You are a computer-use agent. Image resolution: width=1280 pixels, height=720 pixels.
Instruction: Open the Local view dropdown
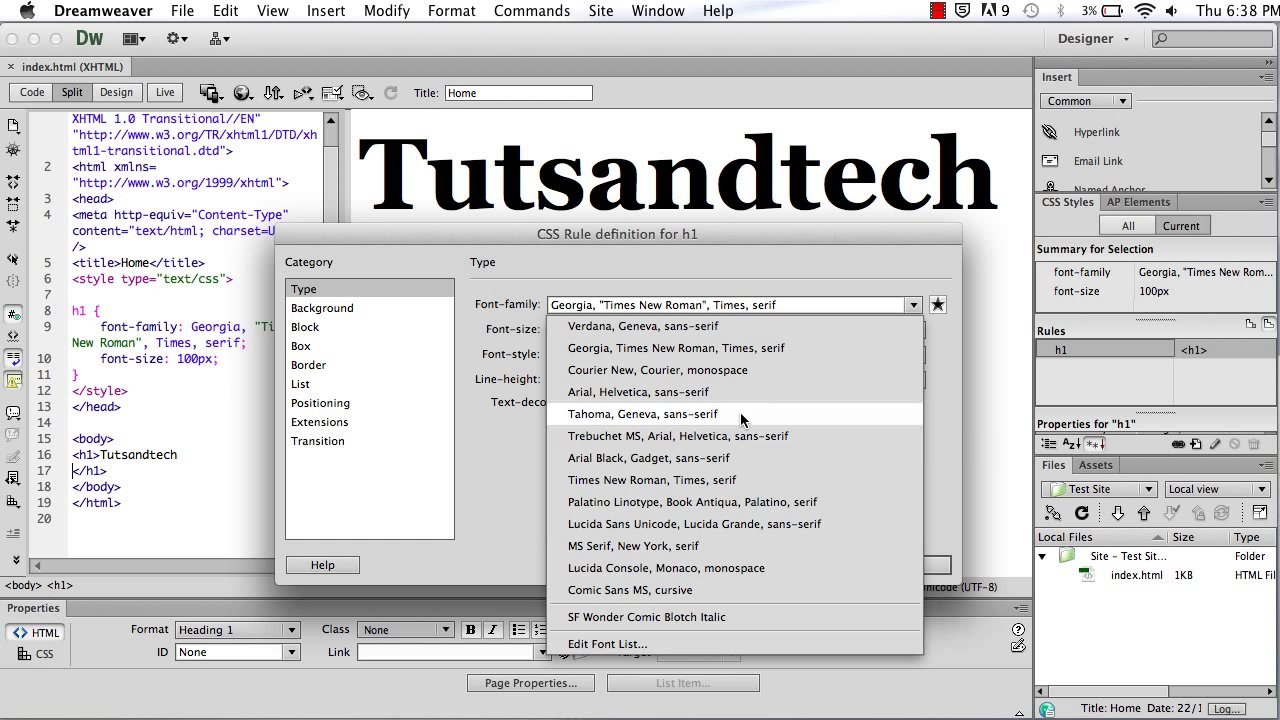pyautogui.click(x=1217, y=489)
